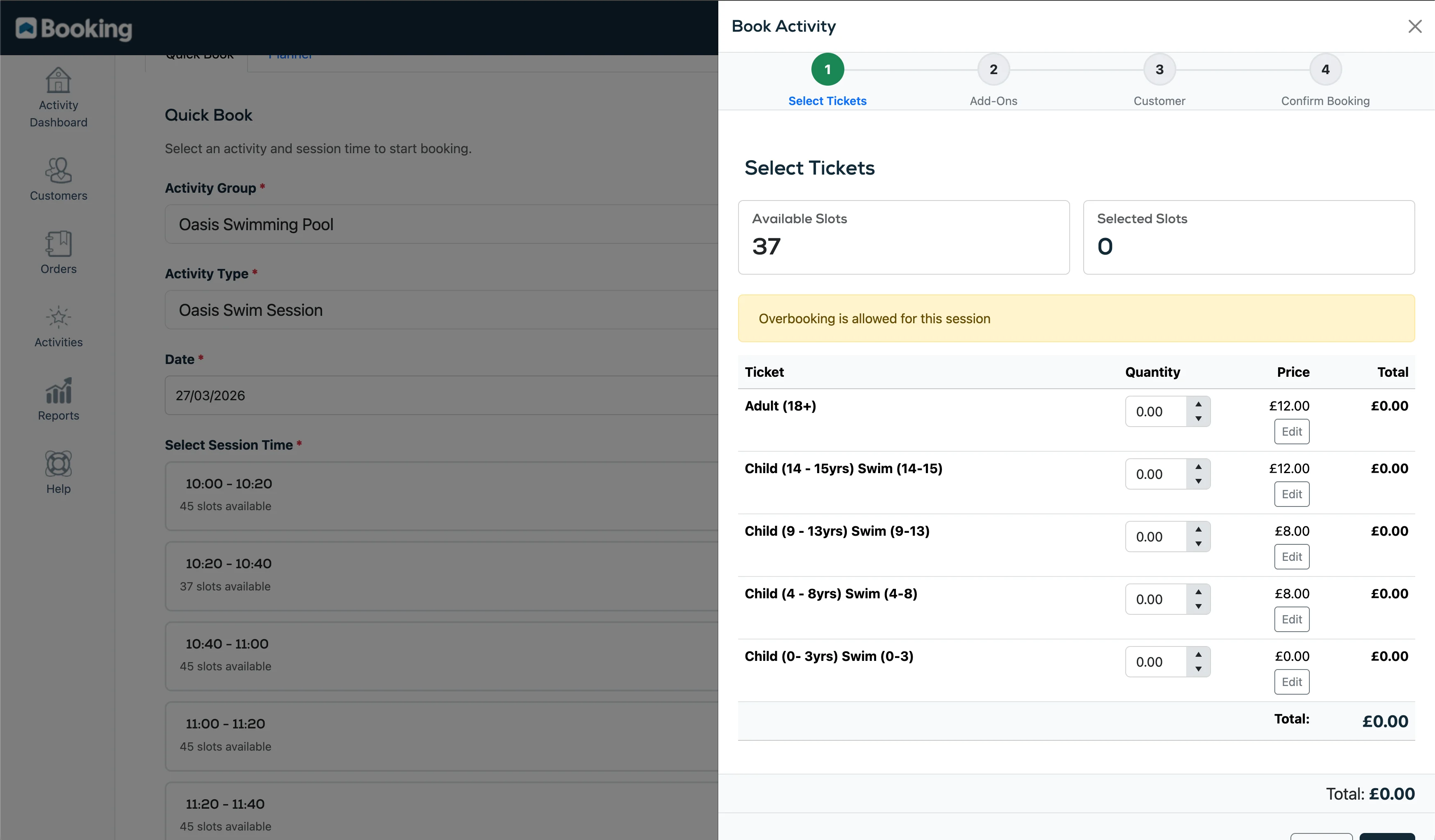Go to step 1 Select Tickets
Screen dimensions: 1435x840
coord(827,70)
